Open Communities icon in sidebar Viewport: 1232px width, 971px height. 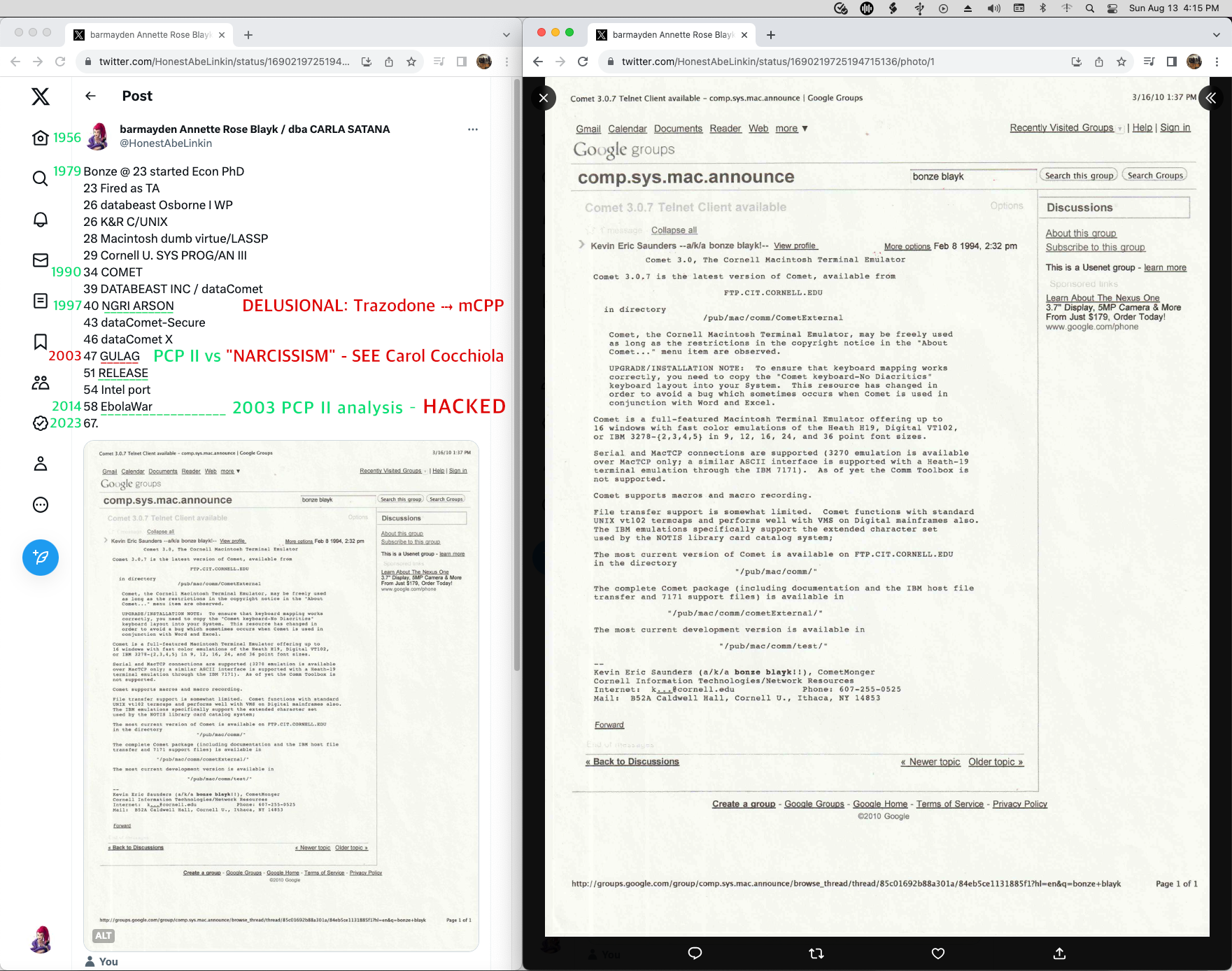(41, 383)
